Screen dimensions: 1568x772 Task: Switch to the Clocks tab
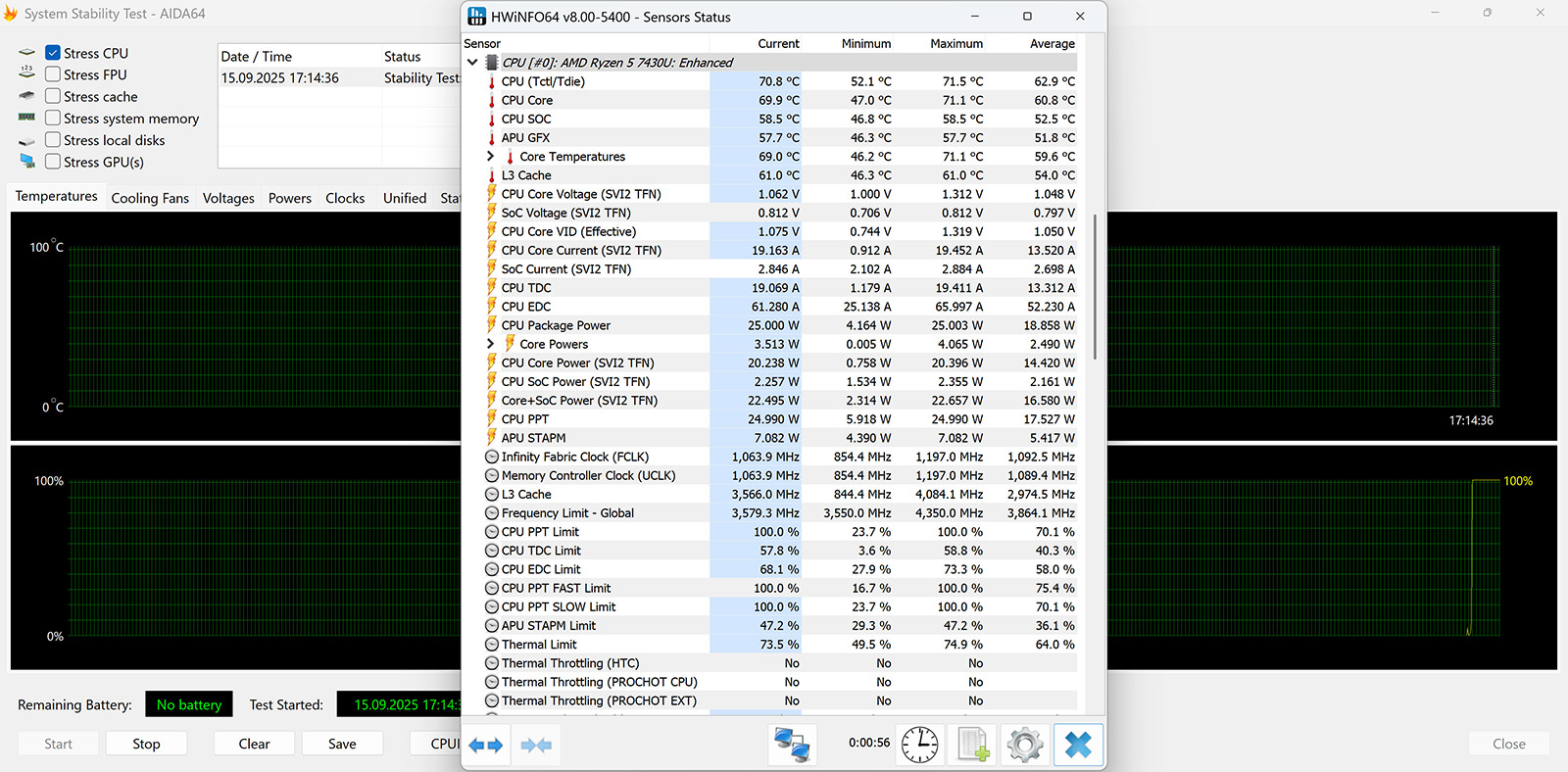tap(345, 198)
